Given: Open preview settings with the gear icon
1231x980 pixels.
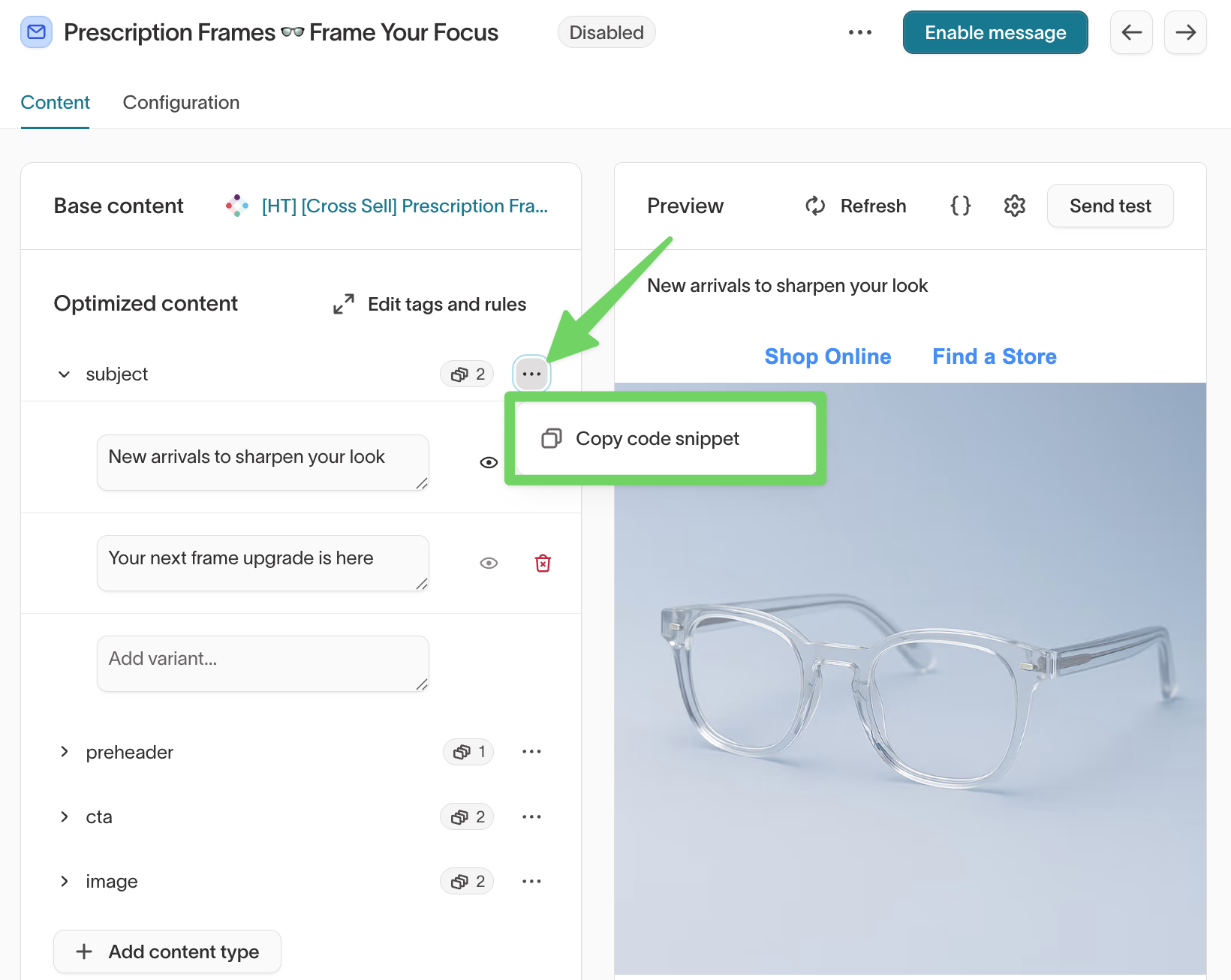Looking at the screenshot, I should pyautogui.click(x=1014, y=206).
